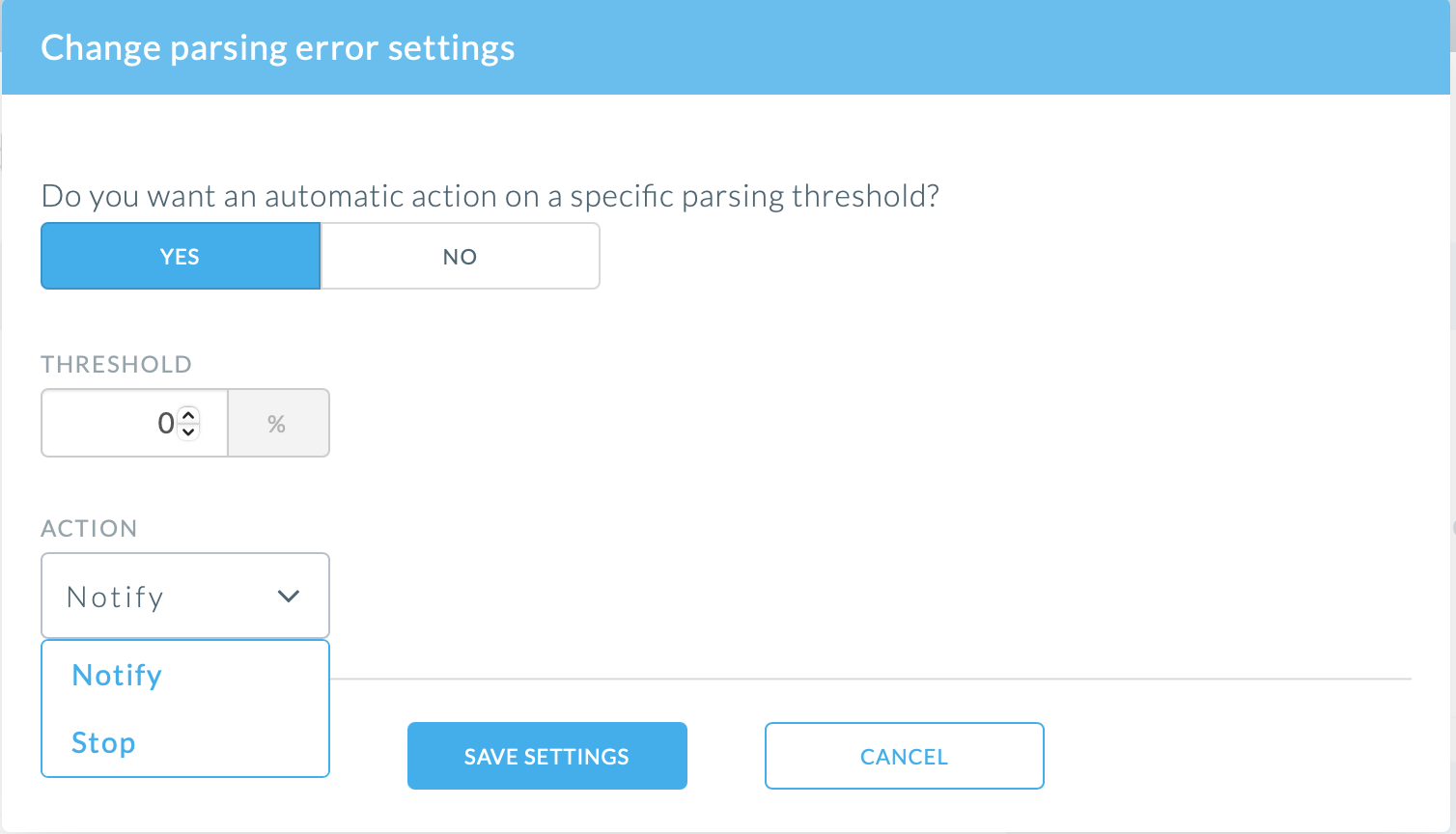The height and width of the screenshot is (834, 1456).
Task: Click the blue dialog header bar
Action: (x=966, y=48)
